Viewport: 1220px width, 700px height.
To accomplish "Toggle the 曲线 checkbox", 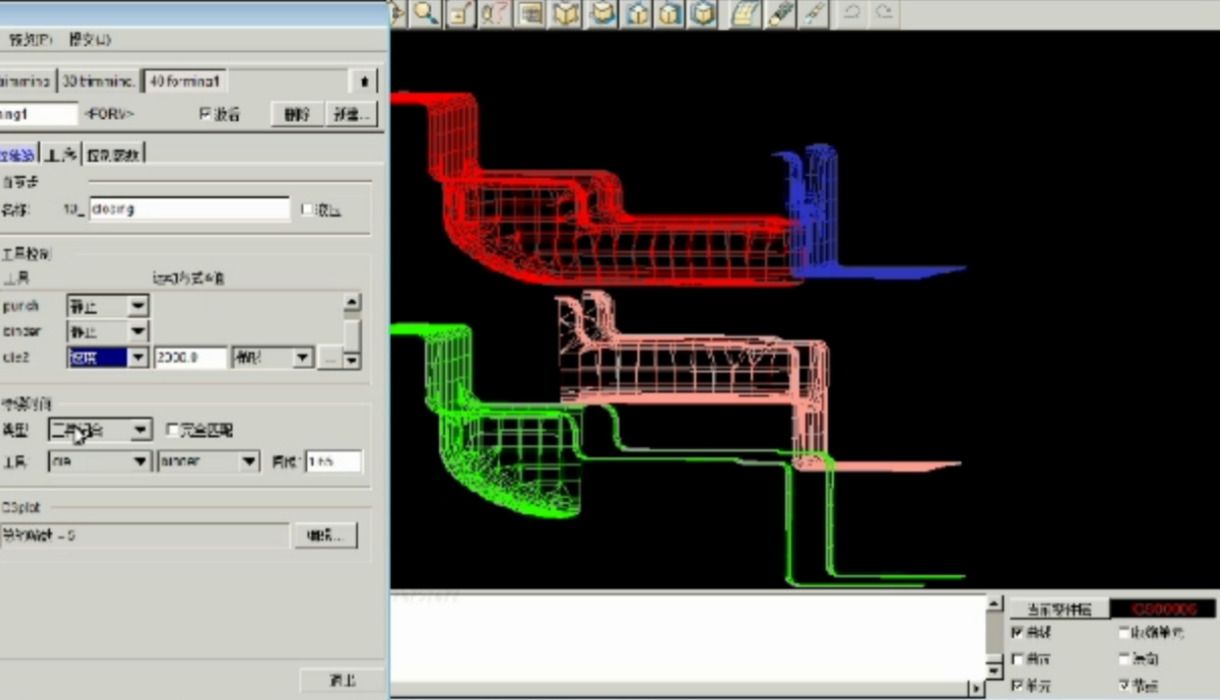I will pos(1018,633).
